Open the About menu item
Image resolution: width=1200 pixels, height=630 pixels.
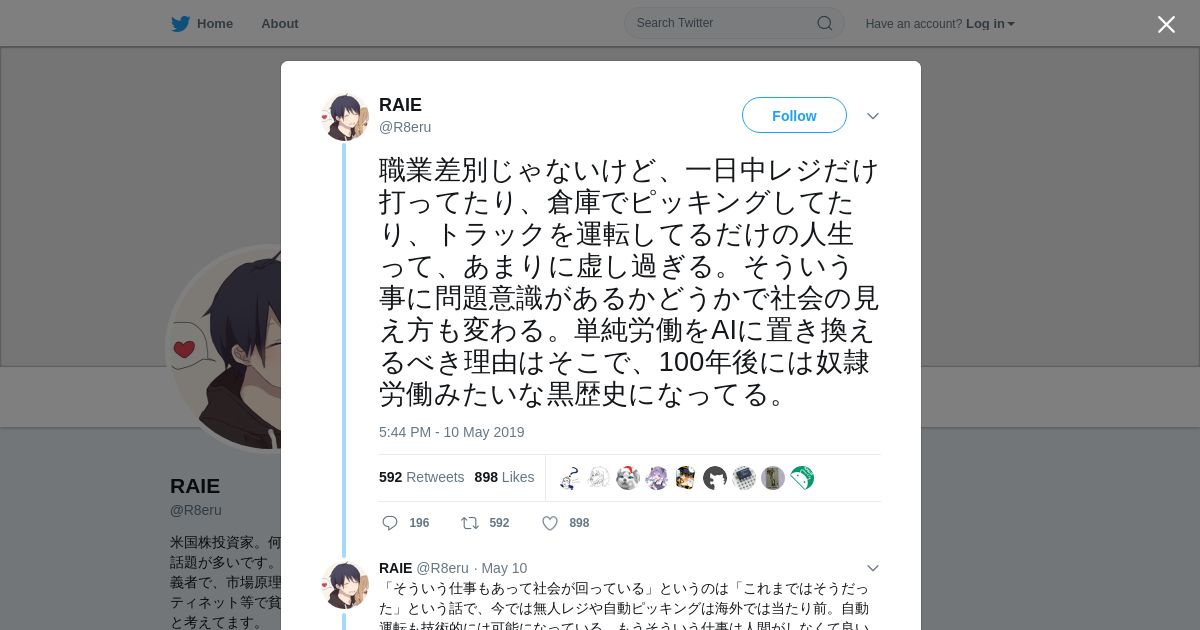[x=280, y=23]
